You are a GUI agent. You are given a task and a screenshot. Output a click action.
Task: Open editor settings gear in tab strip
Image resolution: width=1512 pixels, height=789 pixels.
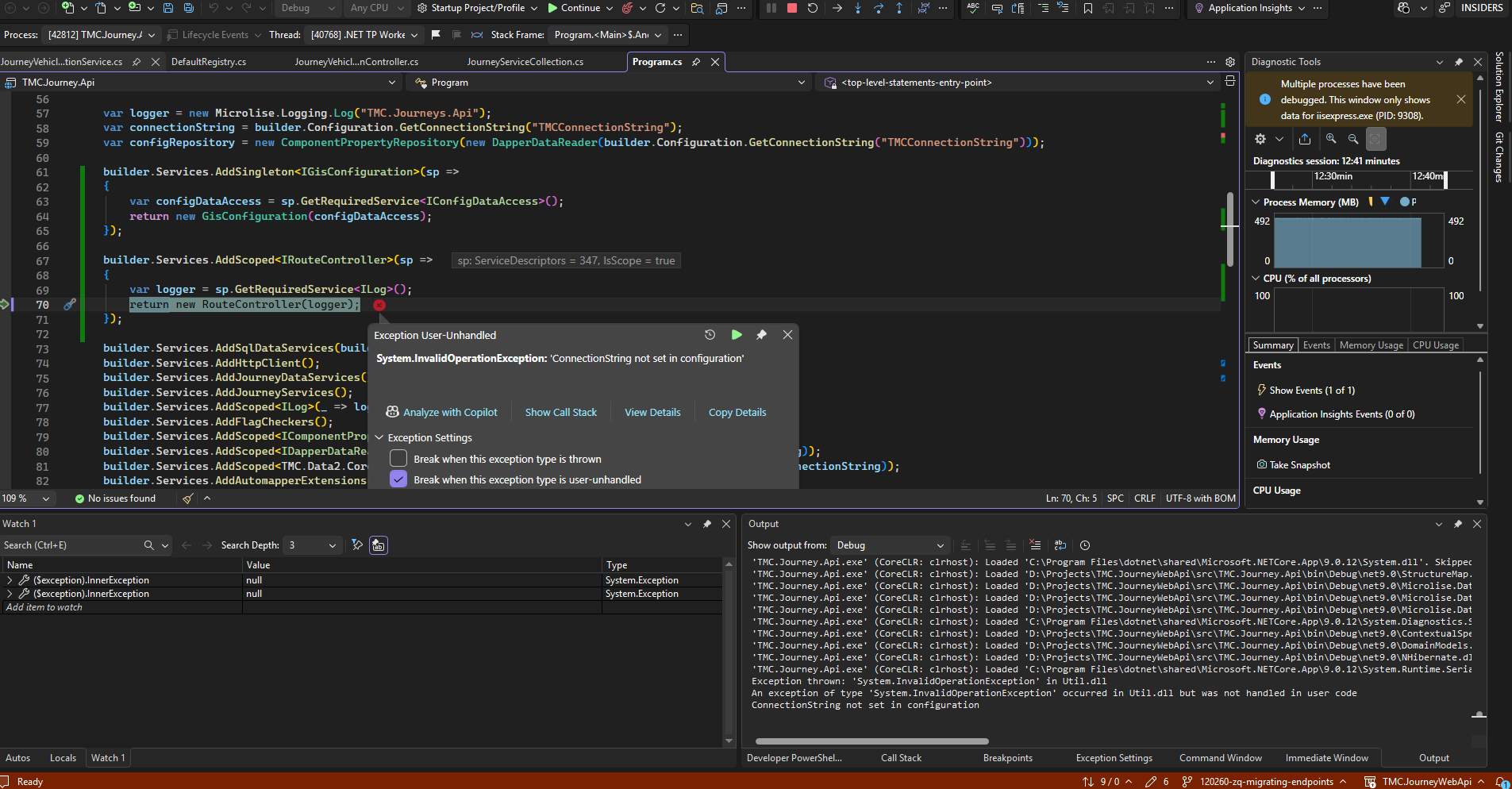click(1230, 62)
